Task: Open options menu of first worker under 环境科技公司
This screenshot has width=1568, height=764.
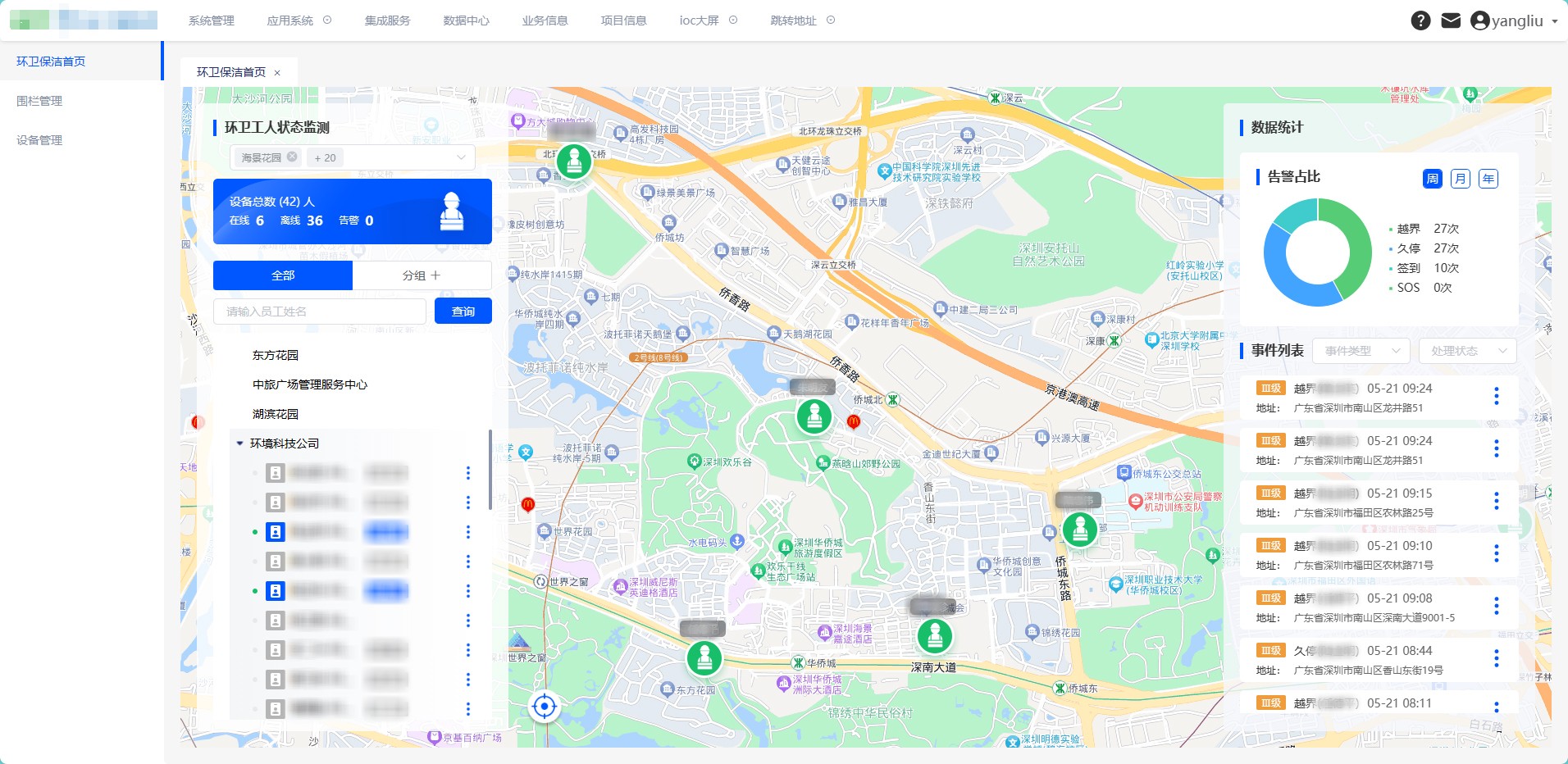Action: coord(468,473)
